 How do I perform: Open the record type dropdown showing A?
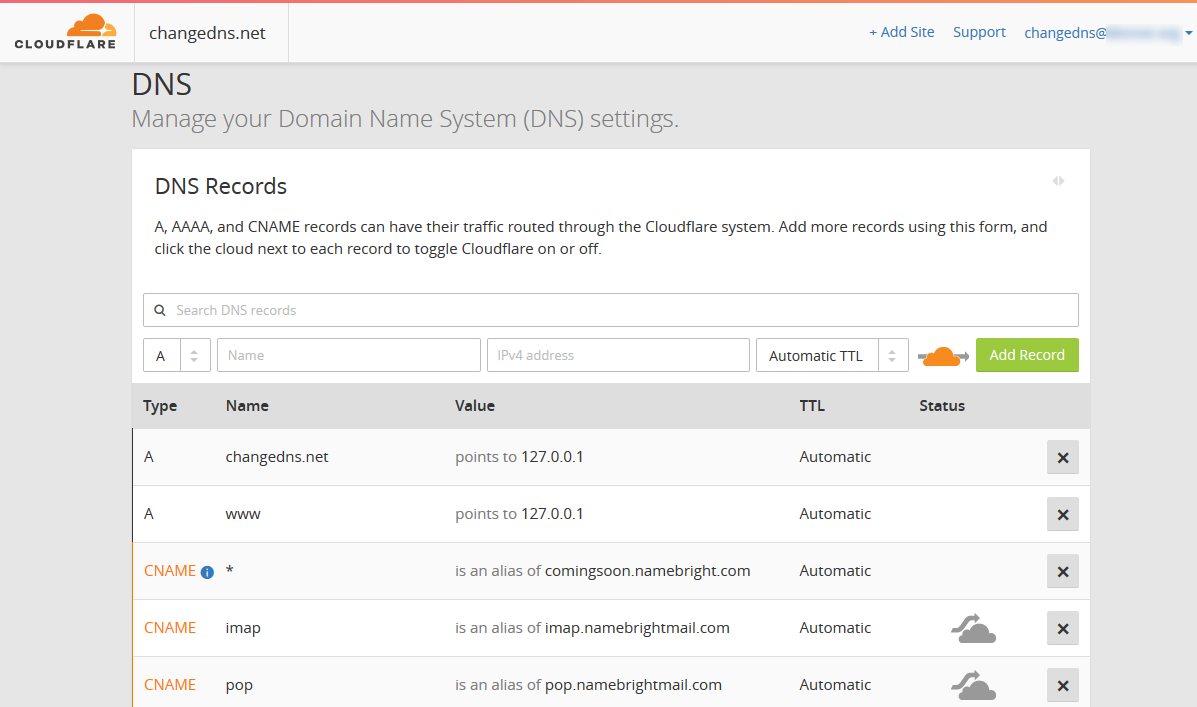click(x=177, y=356)
